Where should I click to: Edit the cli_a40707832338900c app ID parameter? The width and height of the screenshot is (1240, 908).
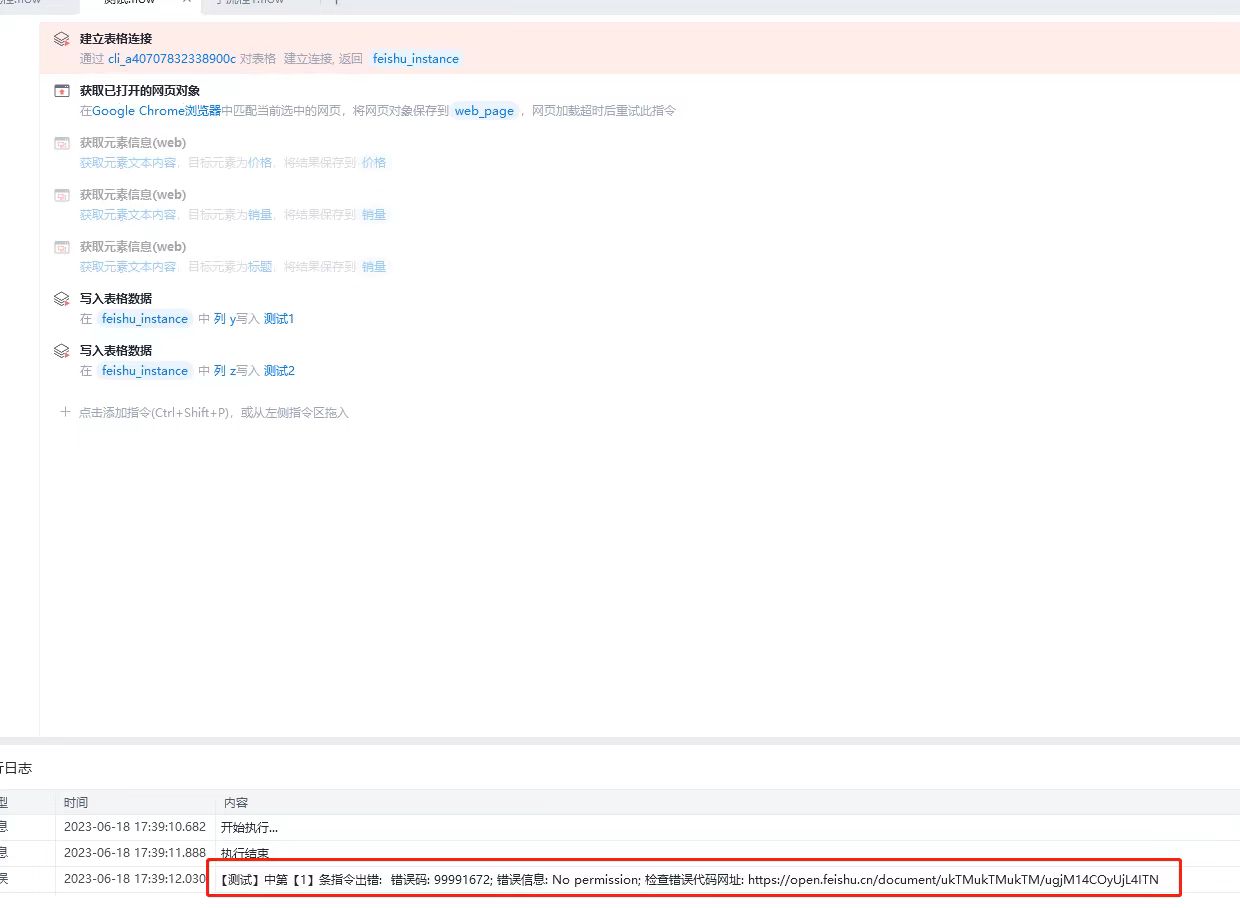point(172,59)
